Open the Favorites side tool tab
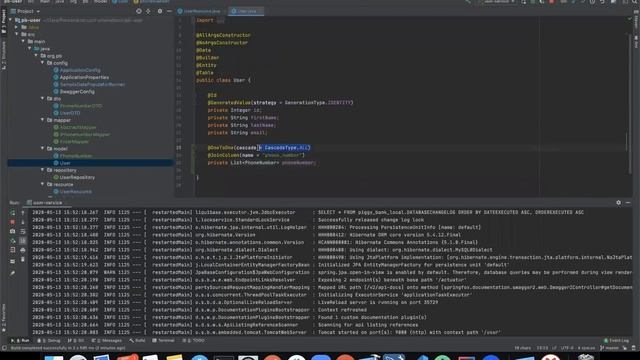This screenshot has height=360, width=640. (x=4, y=317)
